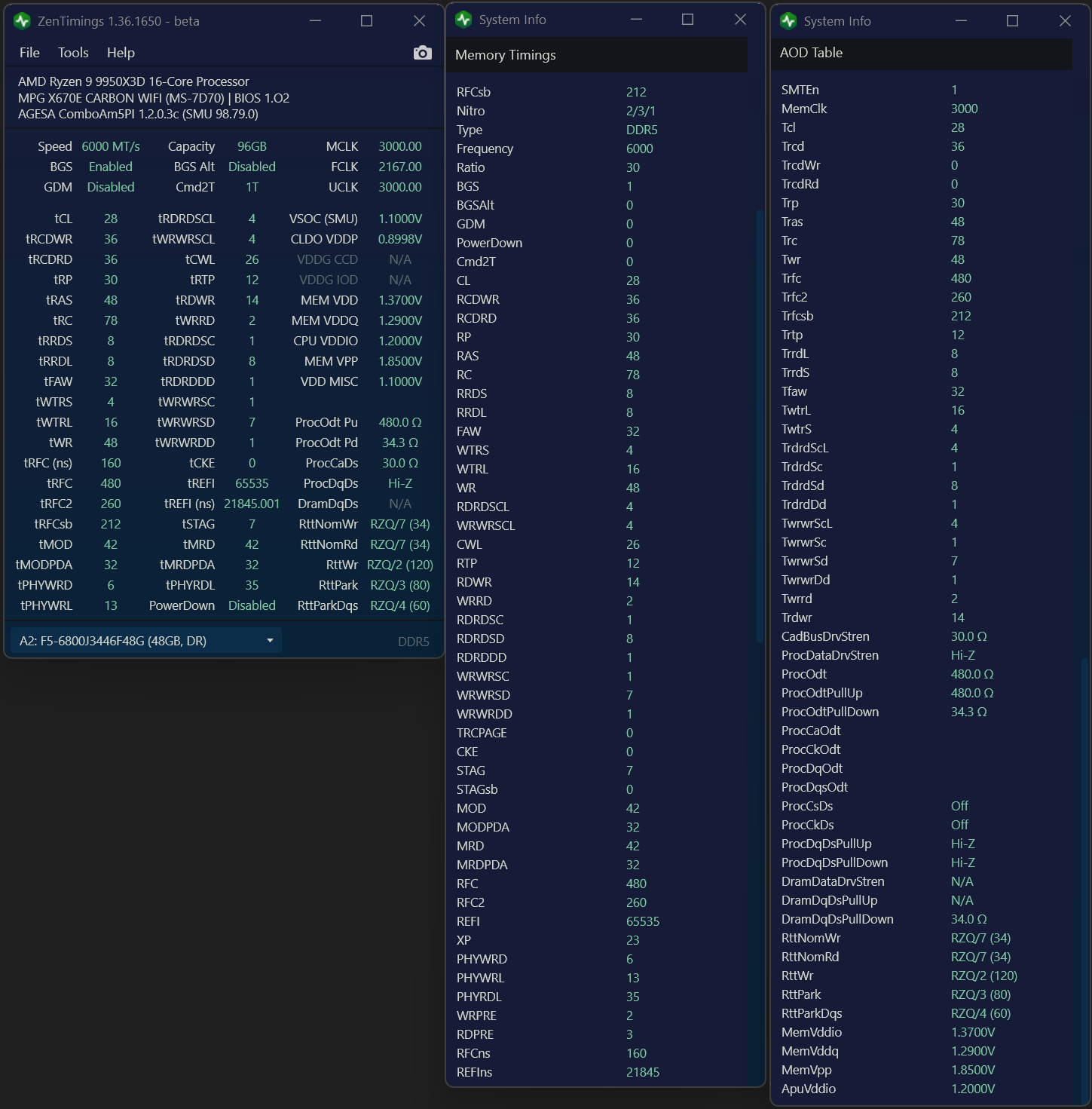Click the ZenTimings app icon in title bar
1092x1109 pixels.
pos(22,21)
